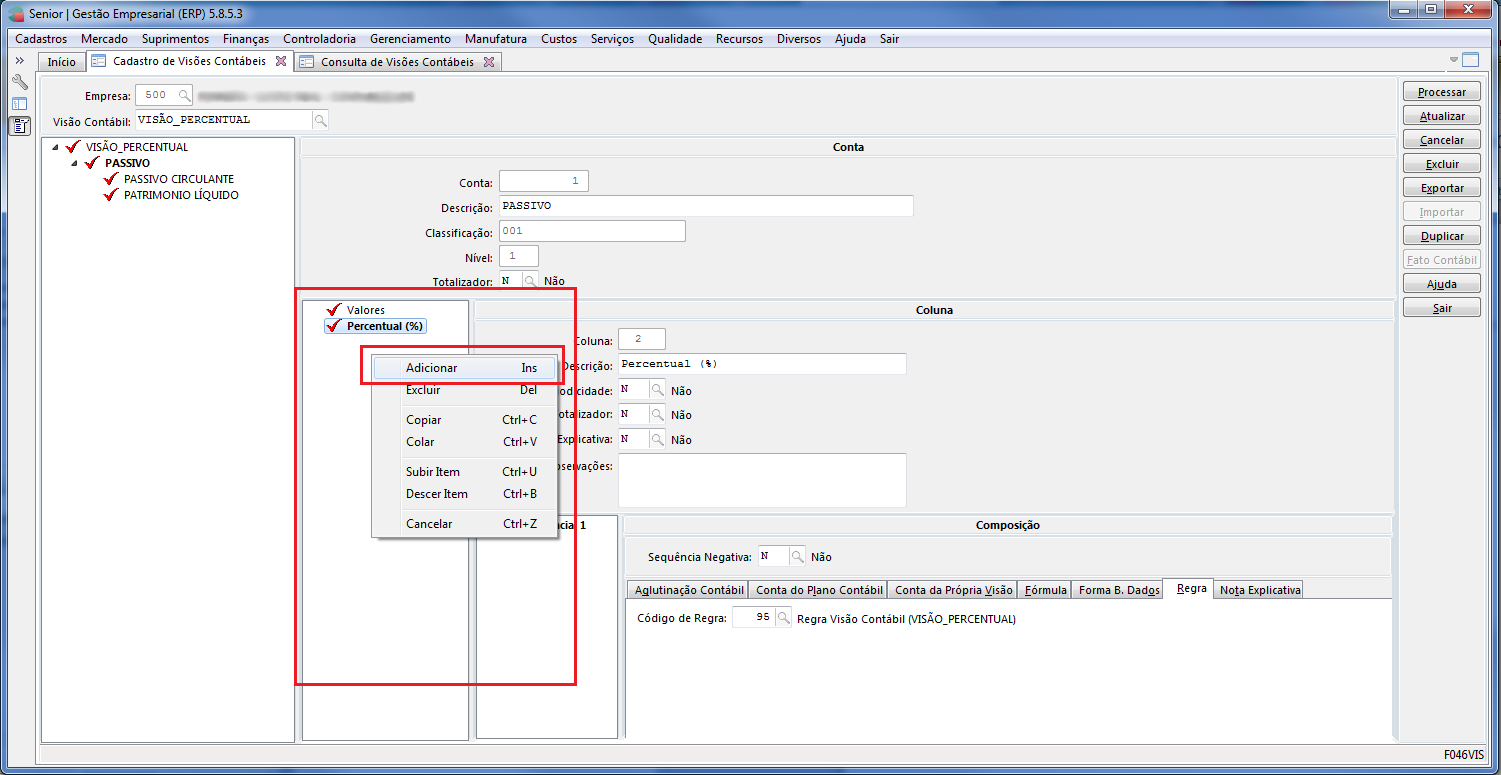This screenshot has height=775, width=1501.
Task: Click the maximize panel icon at top right
Action: tap(1470, 60)
